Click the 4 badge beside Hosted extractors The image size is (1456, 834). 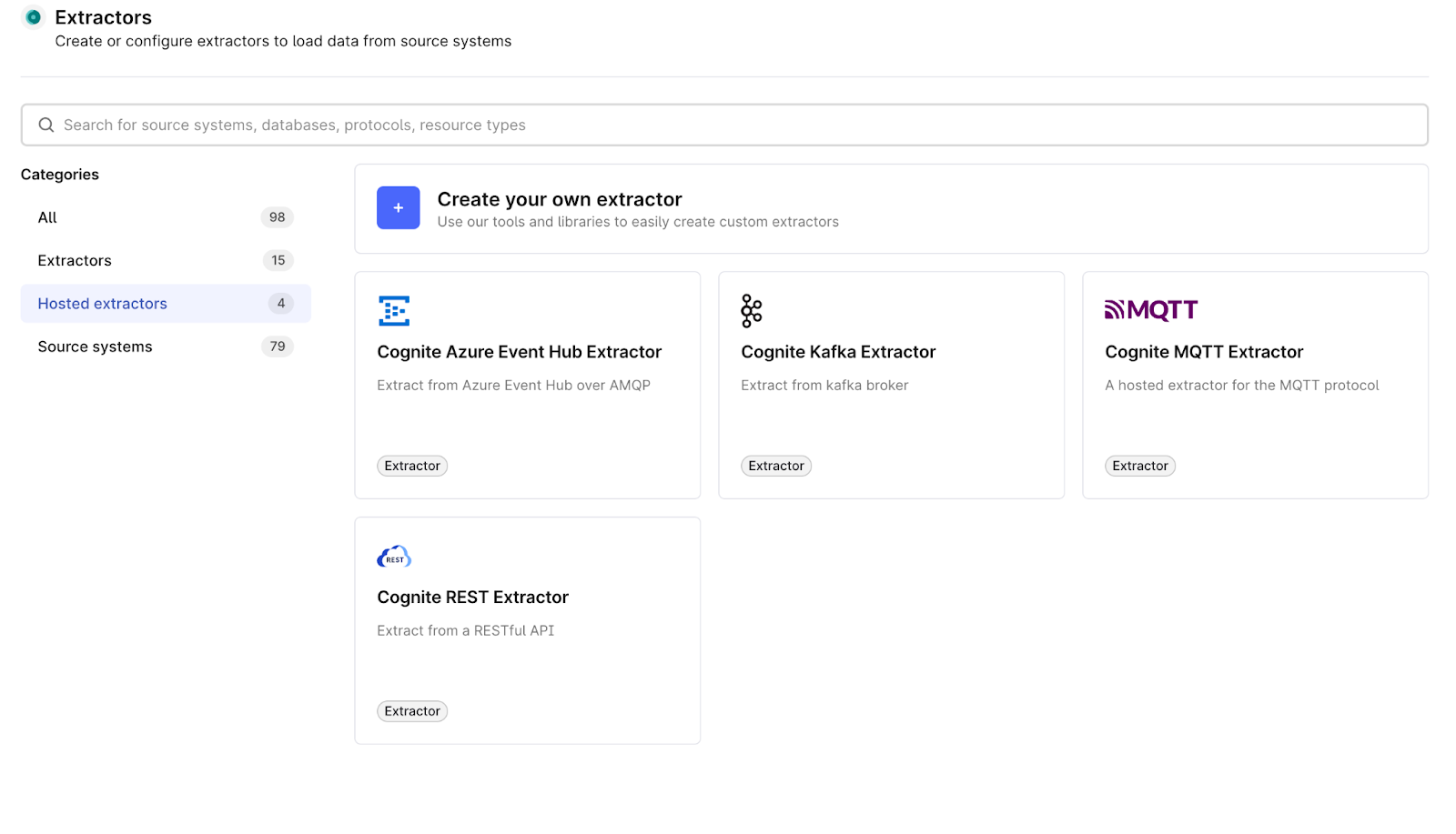[281, 304]
